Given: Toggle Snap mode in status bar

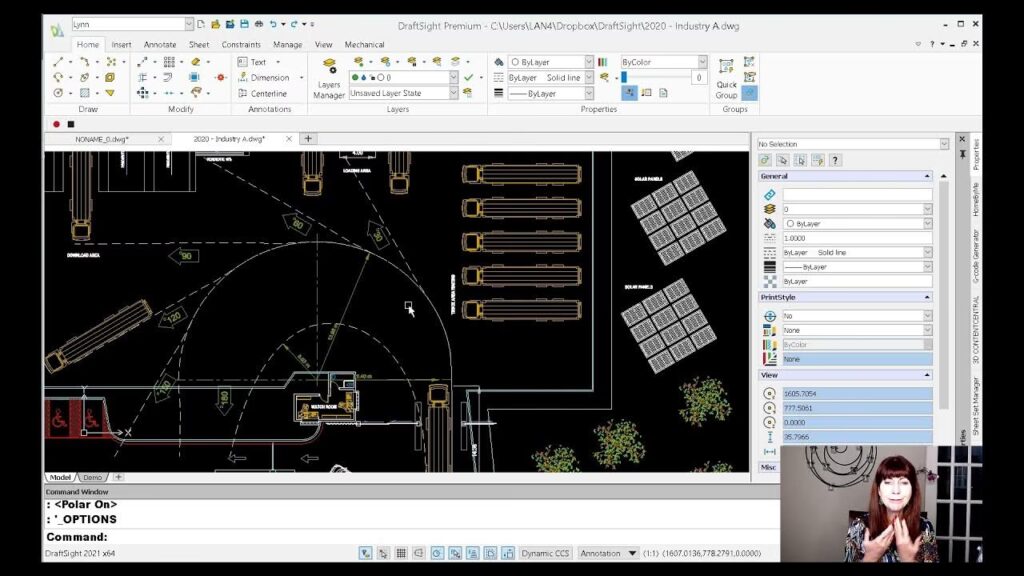Looking at the screenshot, I should (383, 553).
